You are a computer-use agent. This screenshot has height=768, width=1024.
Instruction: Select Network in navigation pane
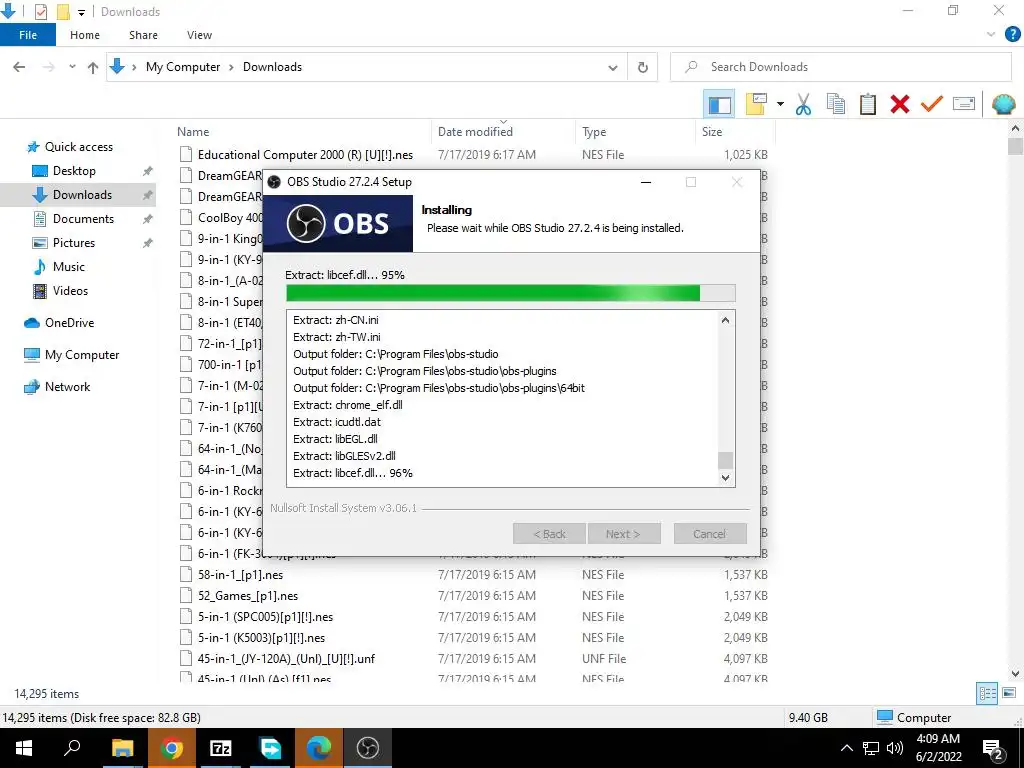click(67, 387)
